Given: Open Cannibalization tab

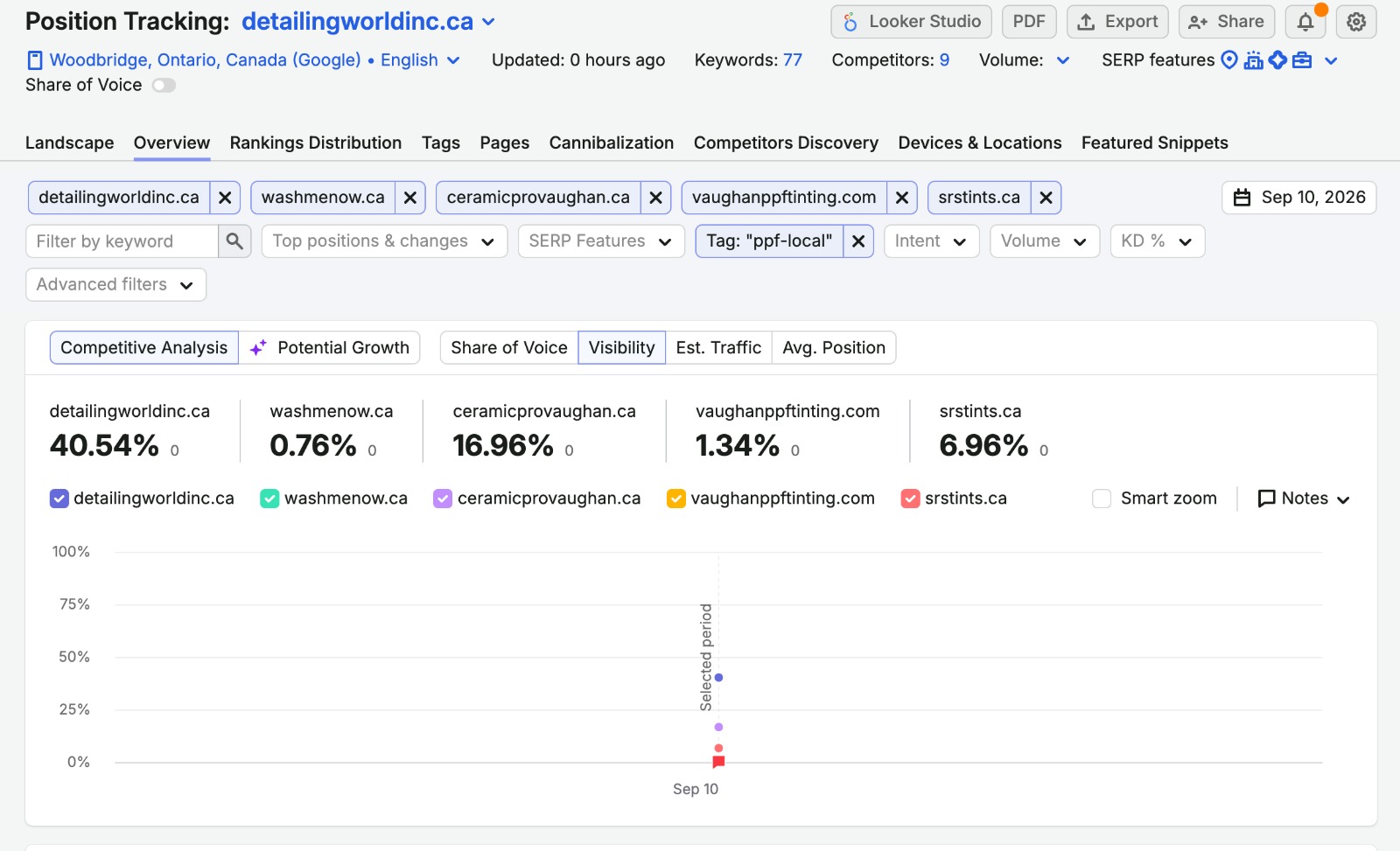Looking at the screenshot, I should (612, 143).
